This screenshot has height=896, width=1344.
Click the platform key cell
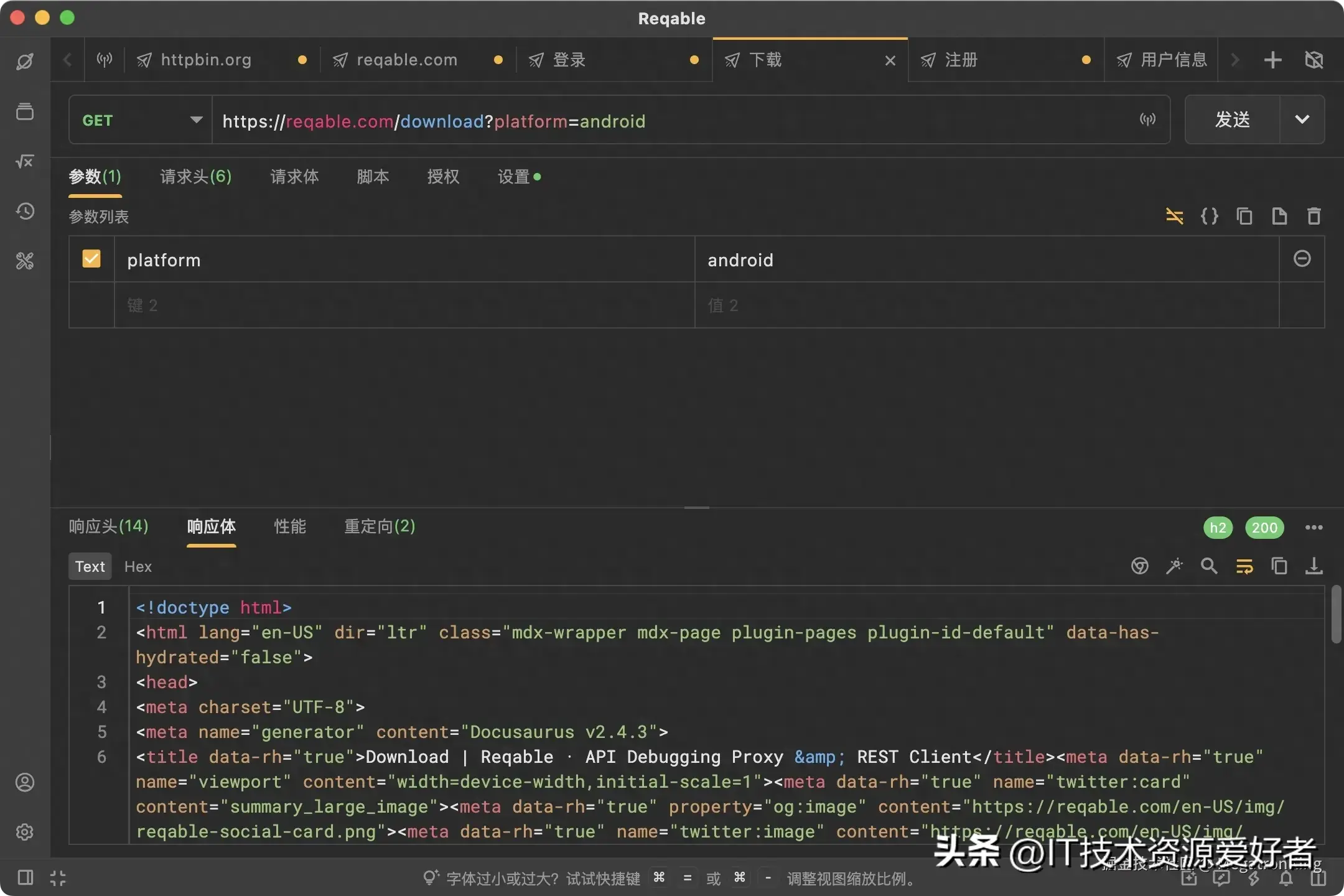[404, 259]
